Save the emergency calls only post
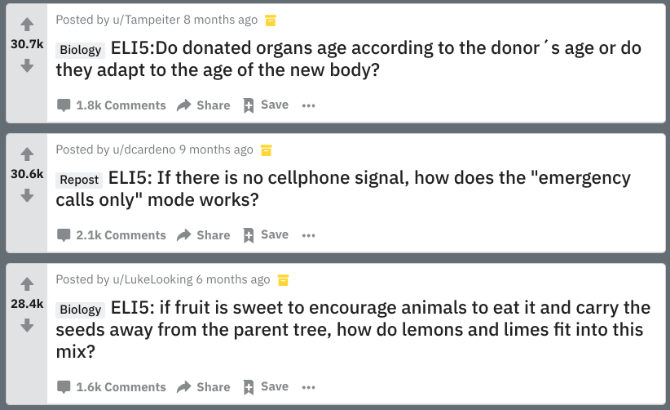Image resolution: width=670 pixels, height=410 pixels. click(266, 235)
